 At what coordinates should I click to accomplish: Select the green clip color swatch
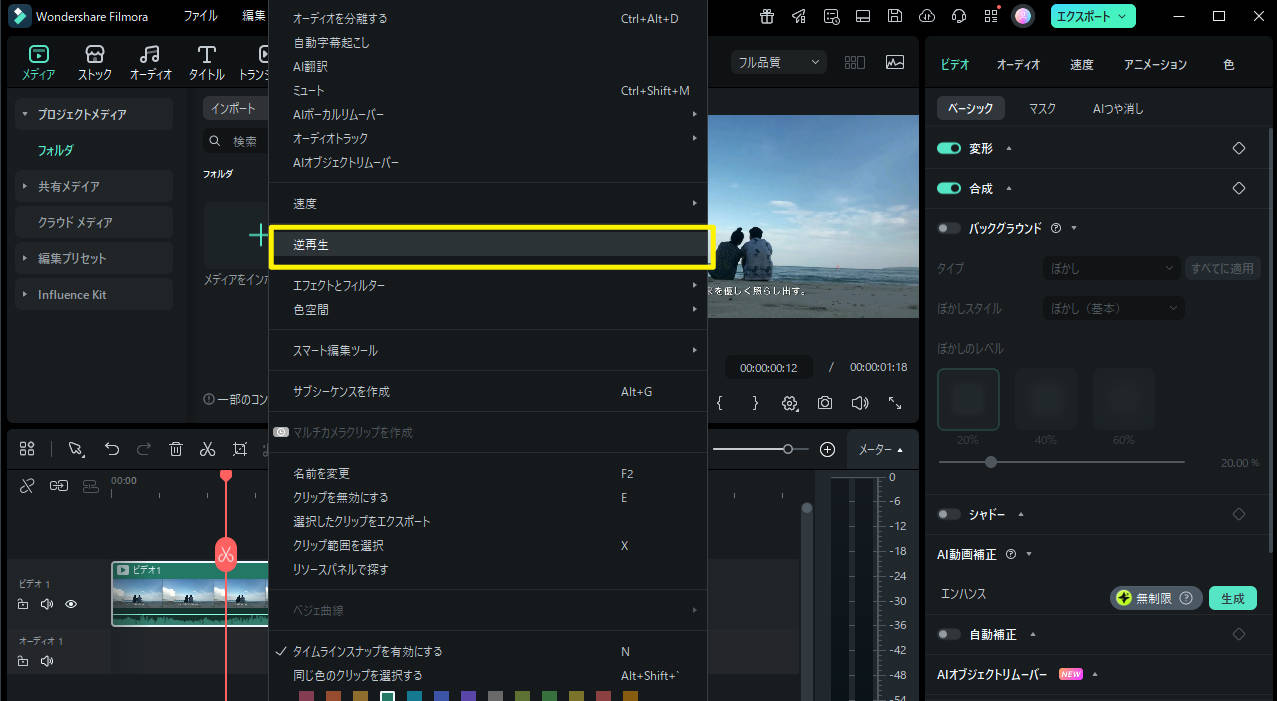[x=547, y=693]
